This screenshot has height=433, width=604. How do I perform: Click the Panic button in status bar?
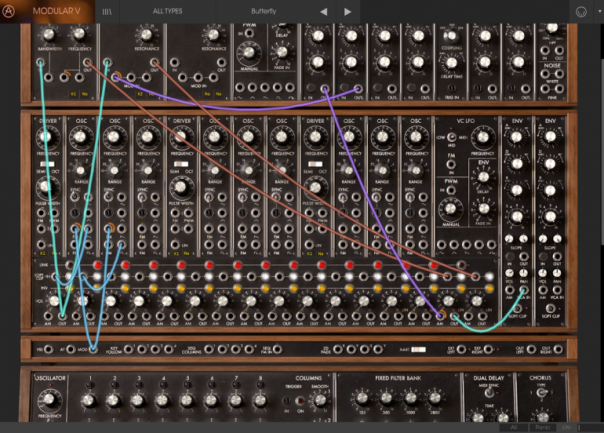point(543,427)
